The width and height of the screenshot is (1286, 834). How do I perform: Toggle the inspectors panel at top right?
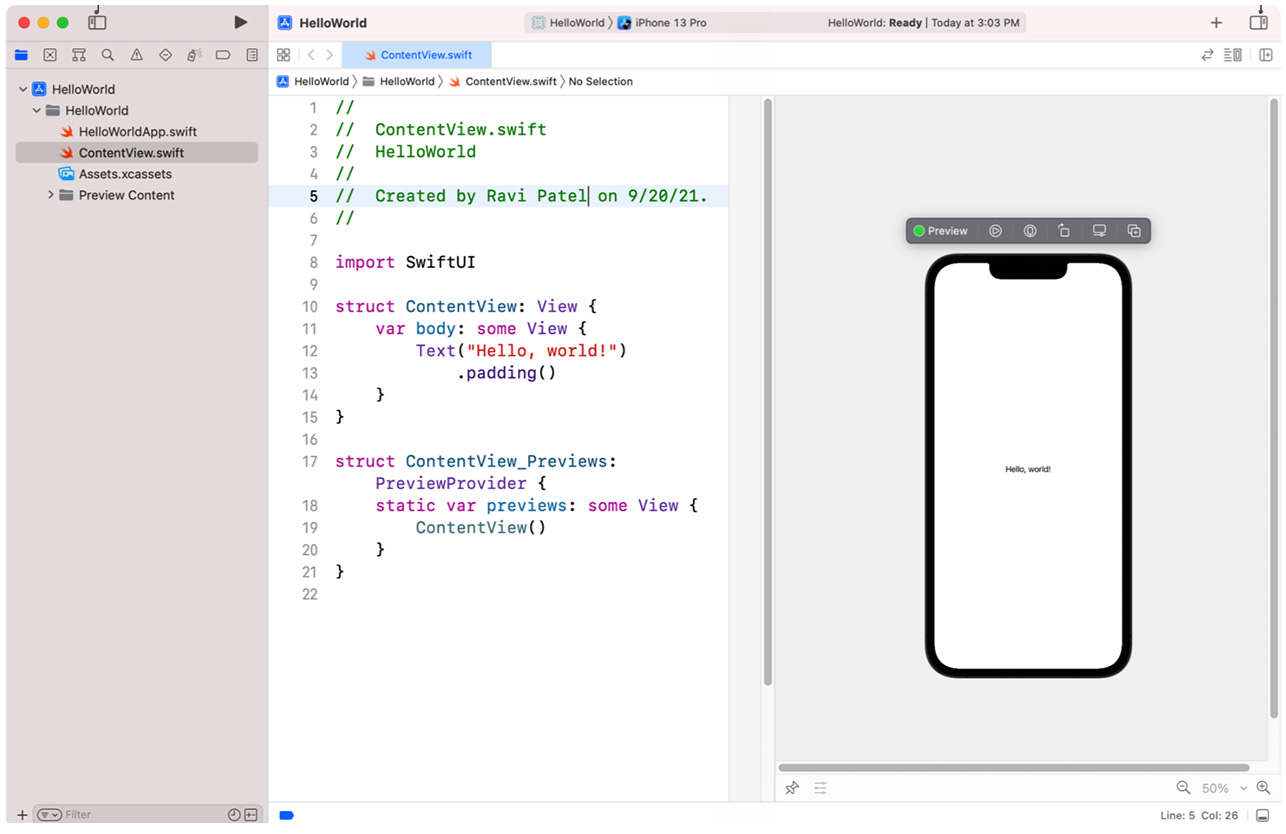coord(1259,22)
